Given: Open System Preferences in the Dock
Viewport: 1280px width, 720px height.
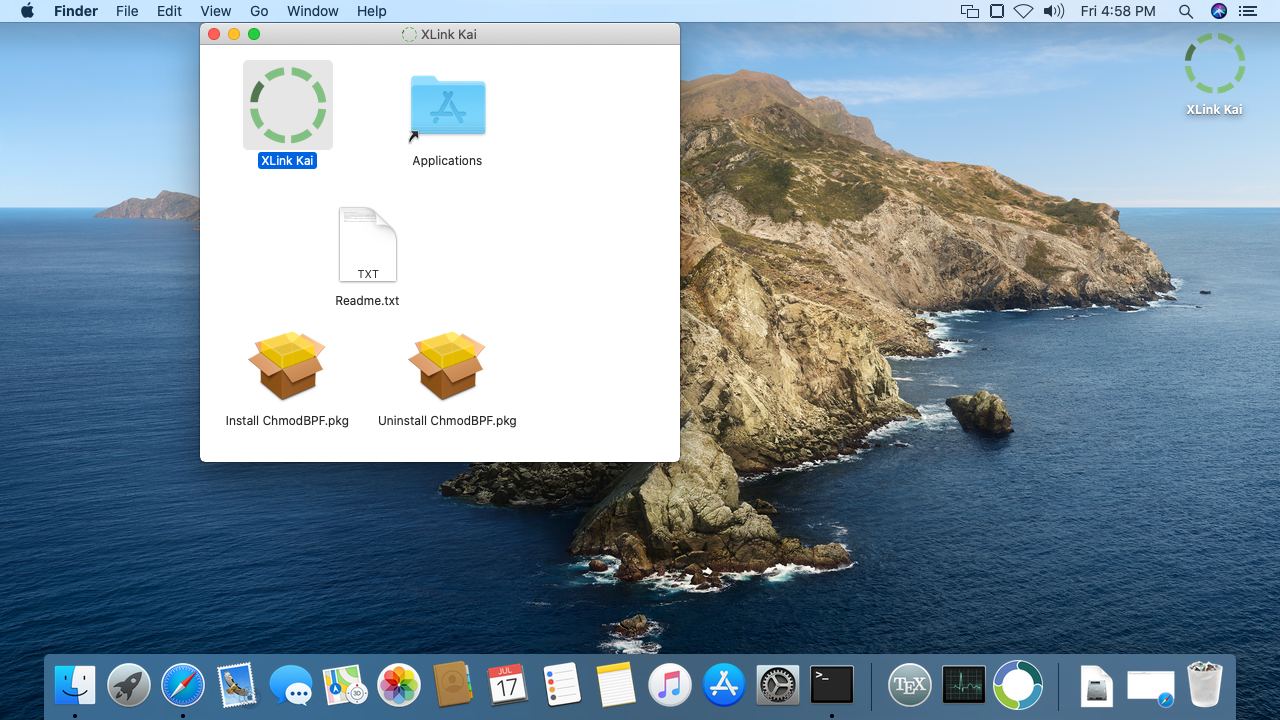Looking at the screenshot, I should 778,686.
